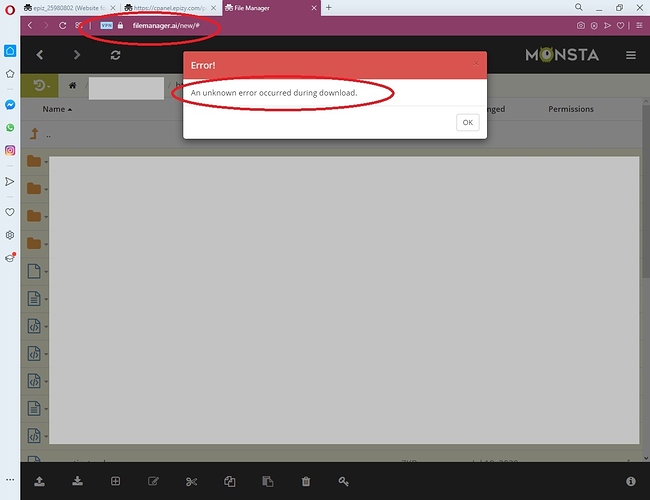
Task: Click the cut scissors icon
Action: [x=192, y=481]
